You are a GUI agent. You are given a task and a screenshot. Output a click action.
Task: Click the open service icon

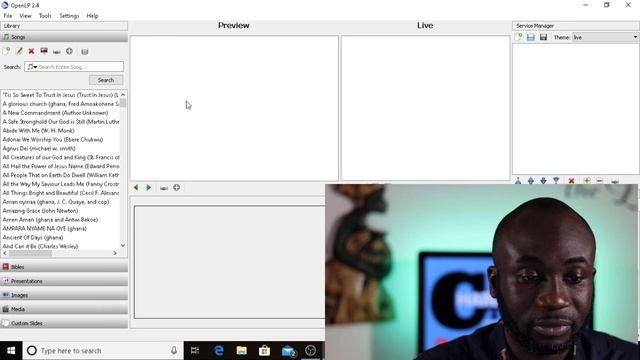click(x=531, y=37)
